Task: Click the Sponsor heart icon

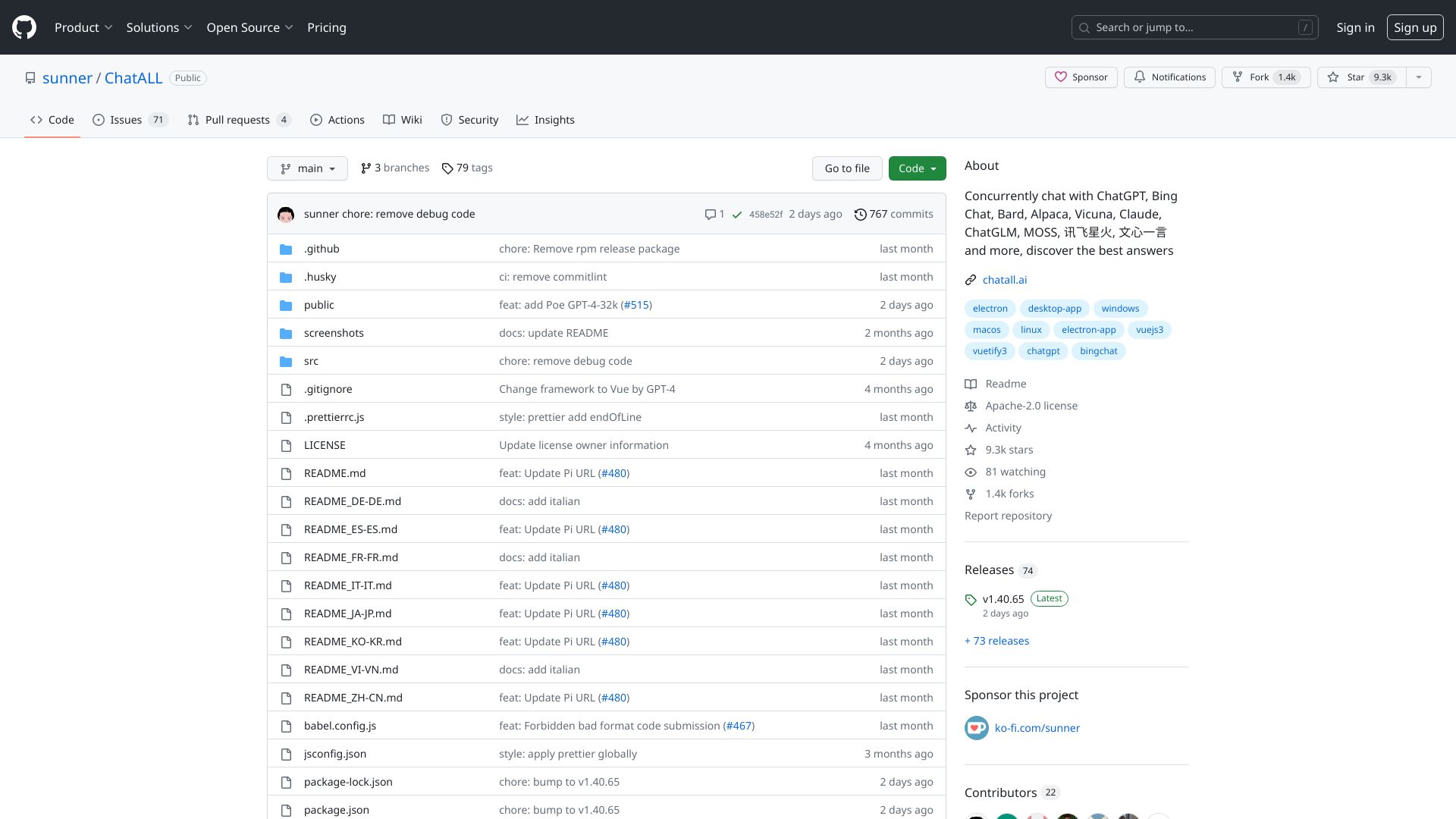Action: click(x=1061, y=77)
